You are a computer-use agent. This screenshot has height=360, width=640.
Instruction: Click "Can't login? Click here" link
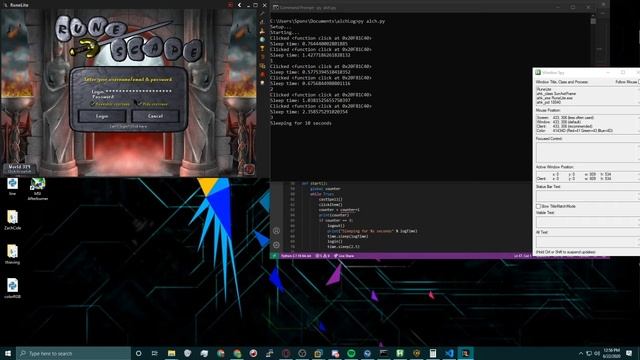click(128, 127)
